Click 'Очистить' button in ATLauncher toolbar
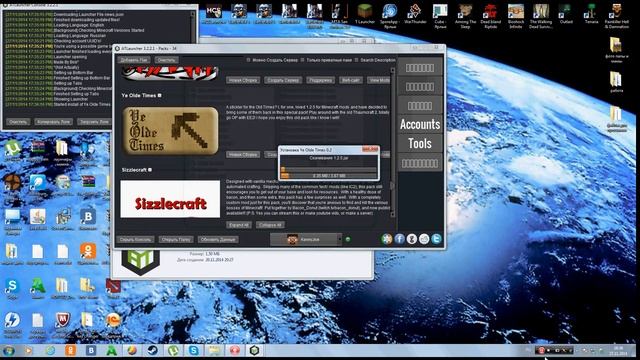The height and width of the screenshot is (360, 640). point(167,60)
